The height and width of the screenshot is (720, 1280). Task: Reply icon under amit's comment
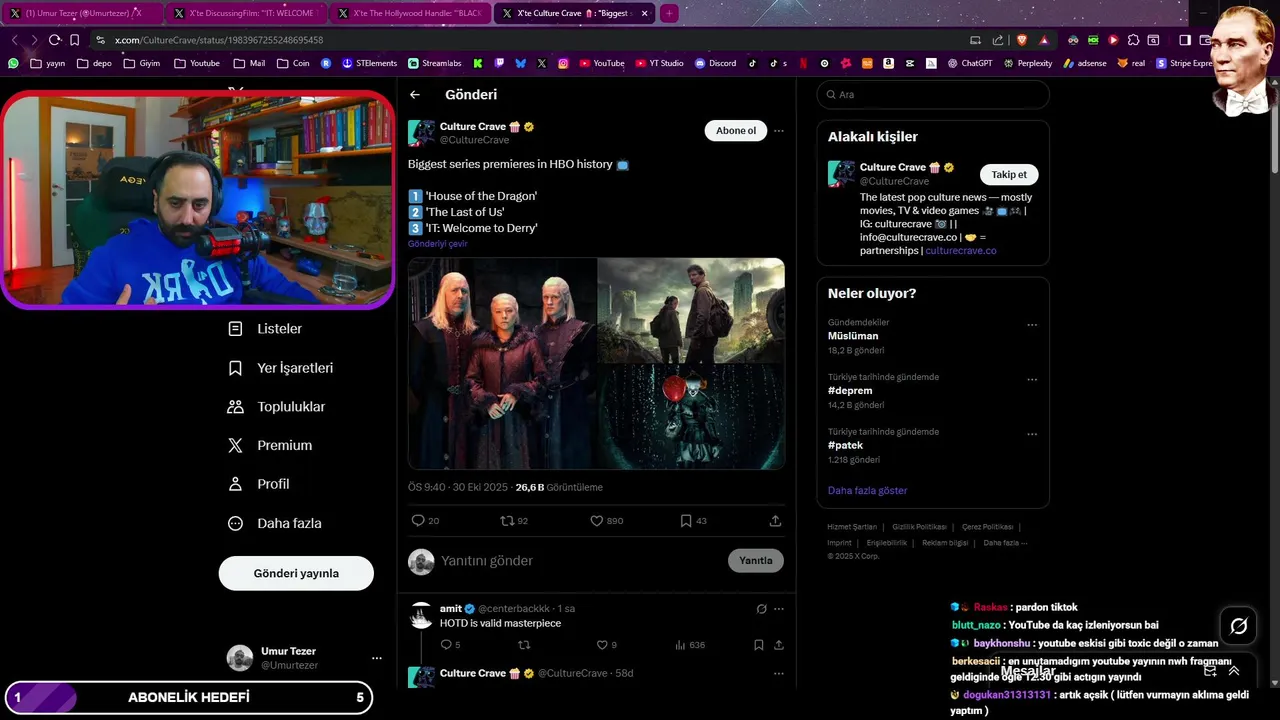pyautogui.click(x=446, y=645)
